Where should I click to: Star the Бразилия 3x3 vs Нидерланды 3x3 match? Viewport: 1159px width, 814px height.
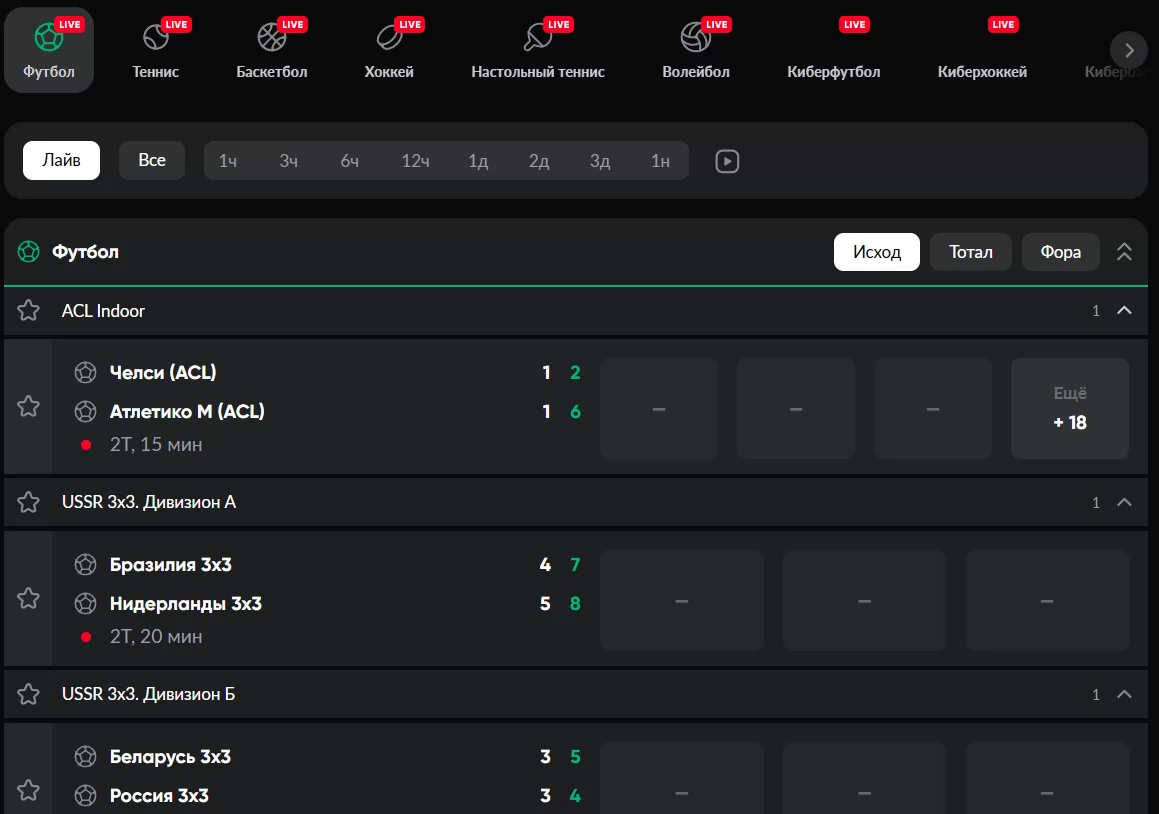28,598
